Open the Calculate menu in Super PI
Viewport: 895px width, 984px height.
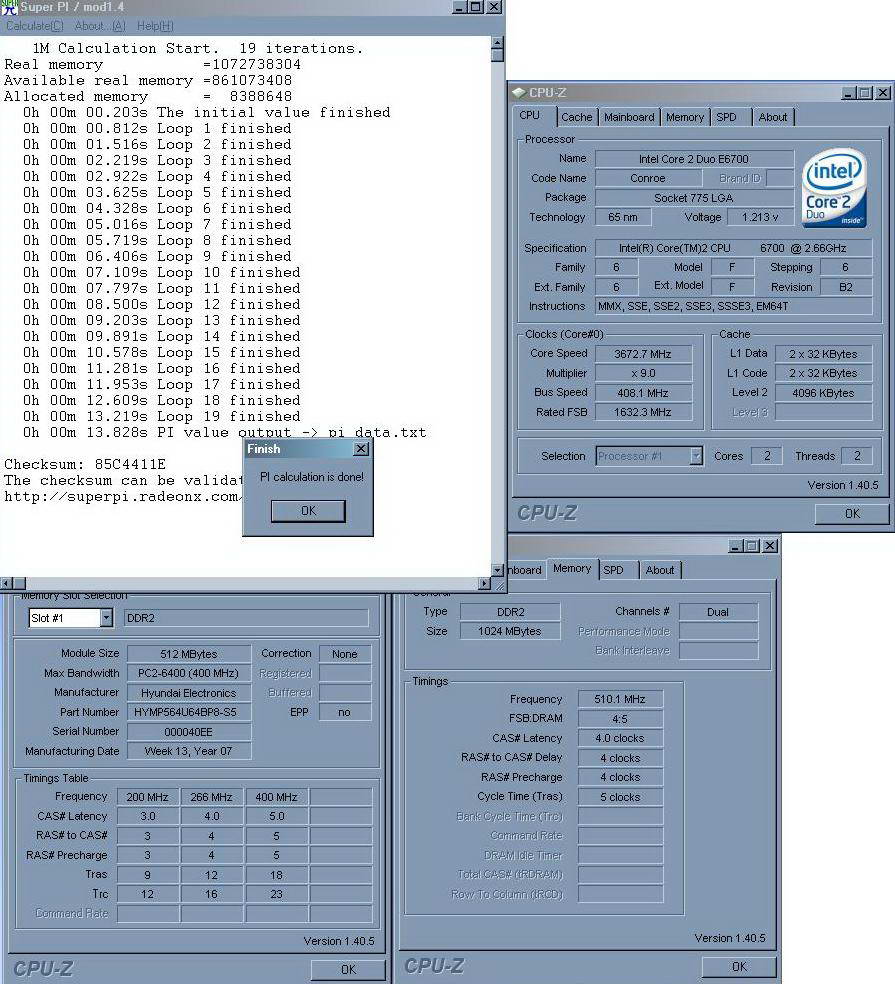35,26
